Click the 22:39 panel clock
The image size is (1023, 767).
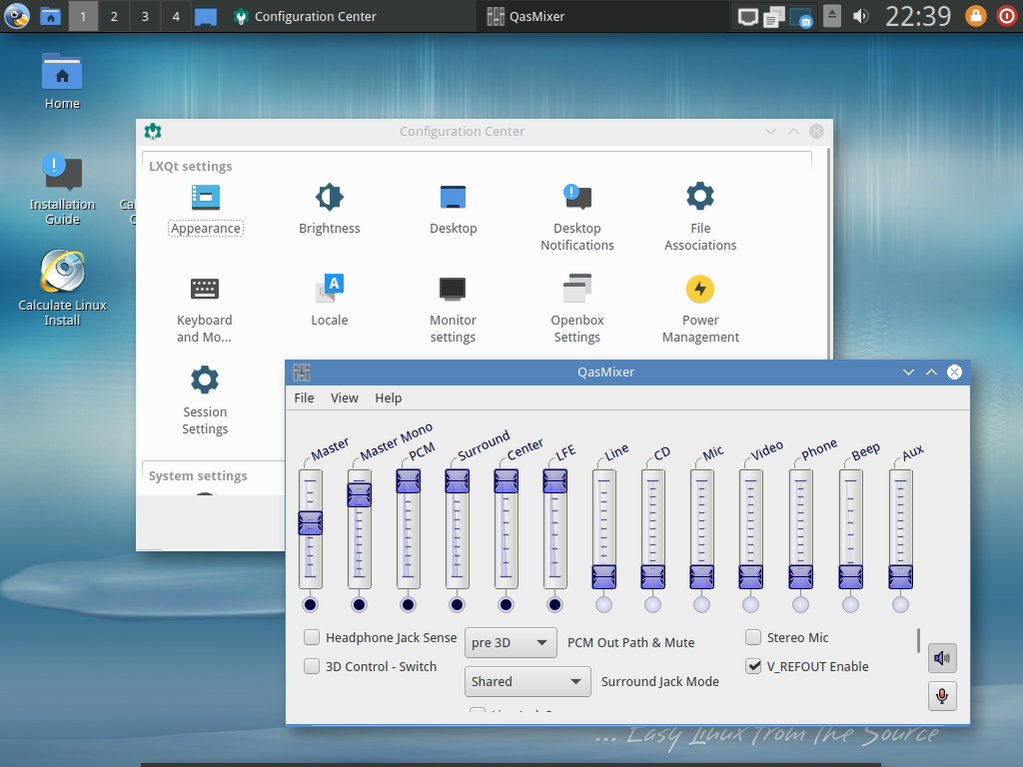918,16
